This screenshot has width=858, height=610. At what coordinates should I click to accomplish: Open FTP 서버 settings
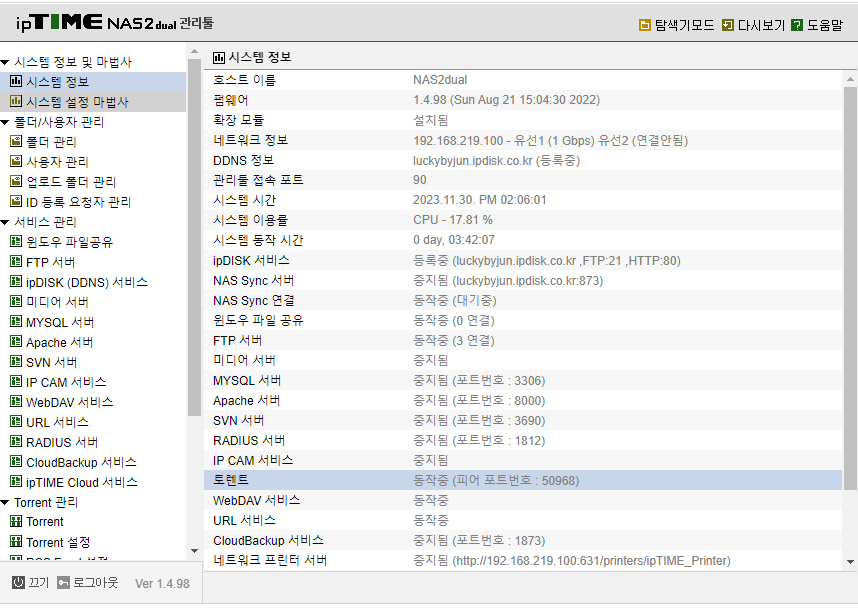[x=50, y=262]
